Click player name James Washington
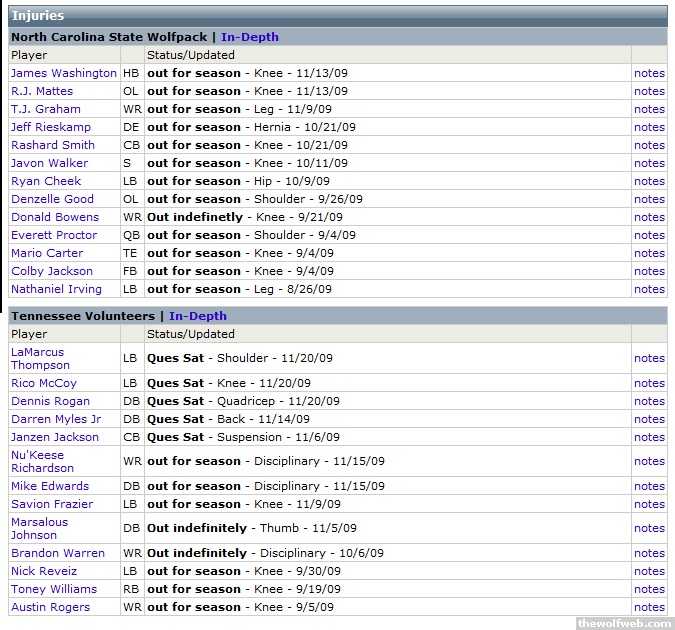Screen dimensions: 675x630 [x=63, y=73]
